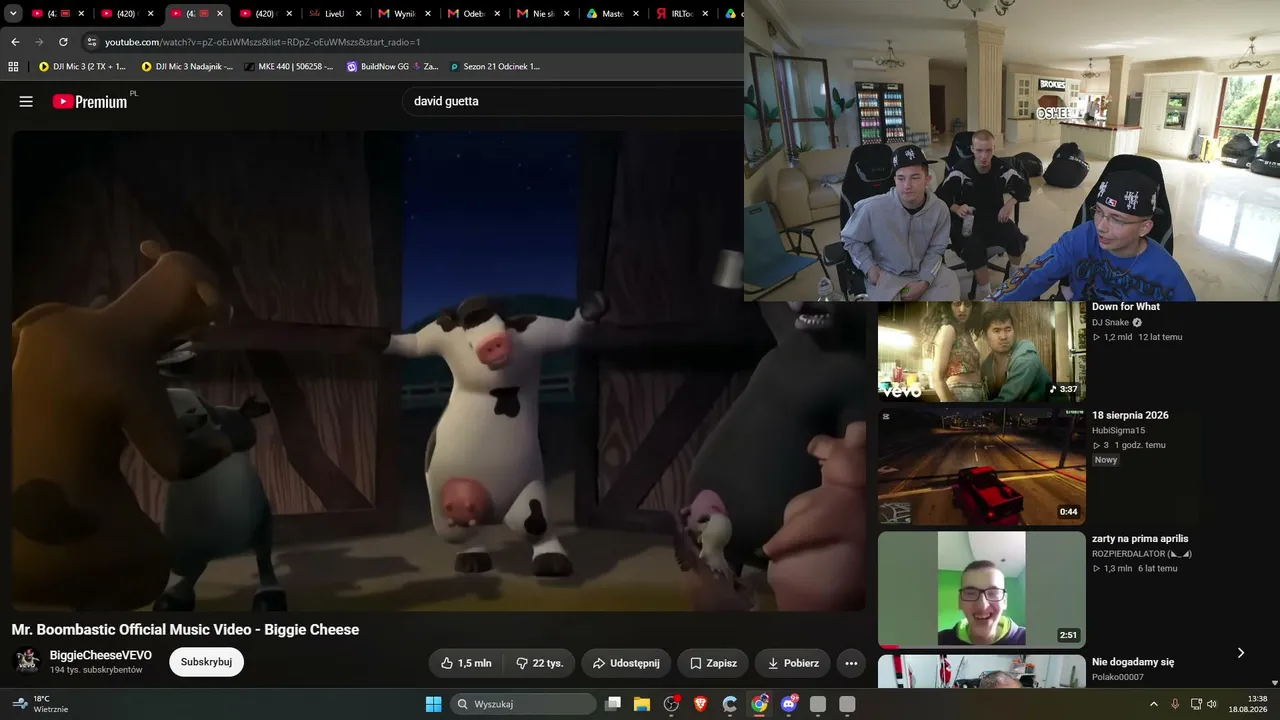
Task: Open the 'Nie sk' Gmail tab
Action: [x=543, y=14]
